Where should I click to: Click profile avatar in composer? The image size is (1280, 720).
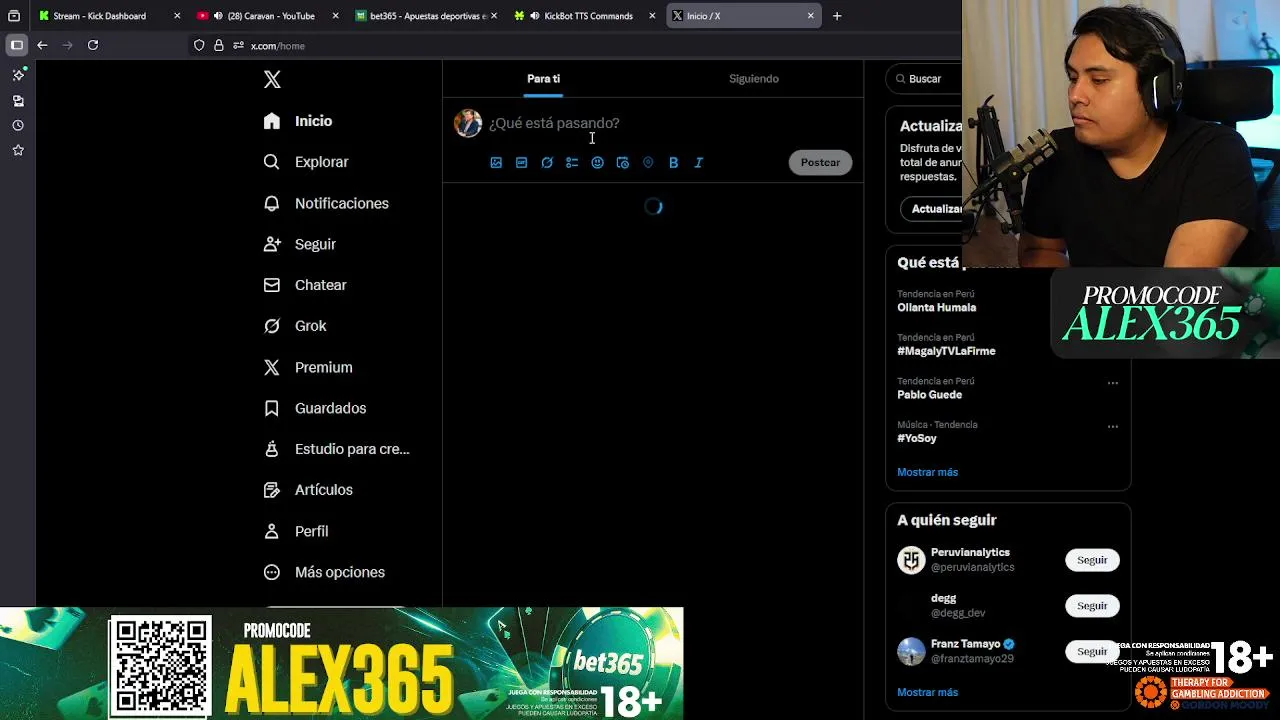pyautogui.click(x=468, y=123)
